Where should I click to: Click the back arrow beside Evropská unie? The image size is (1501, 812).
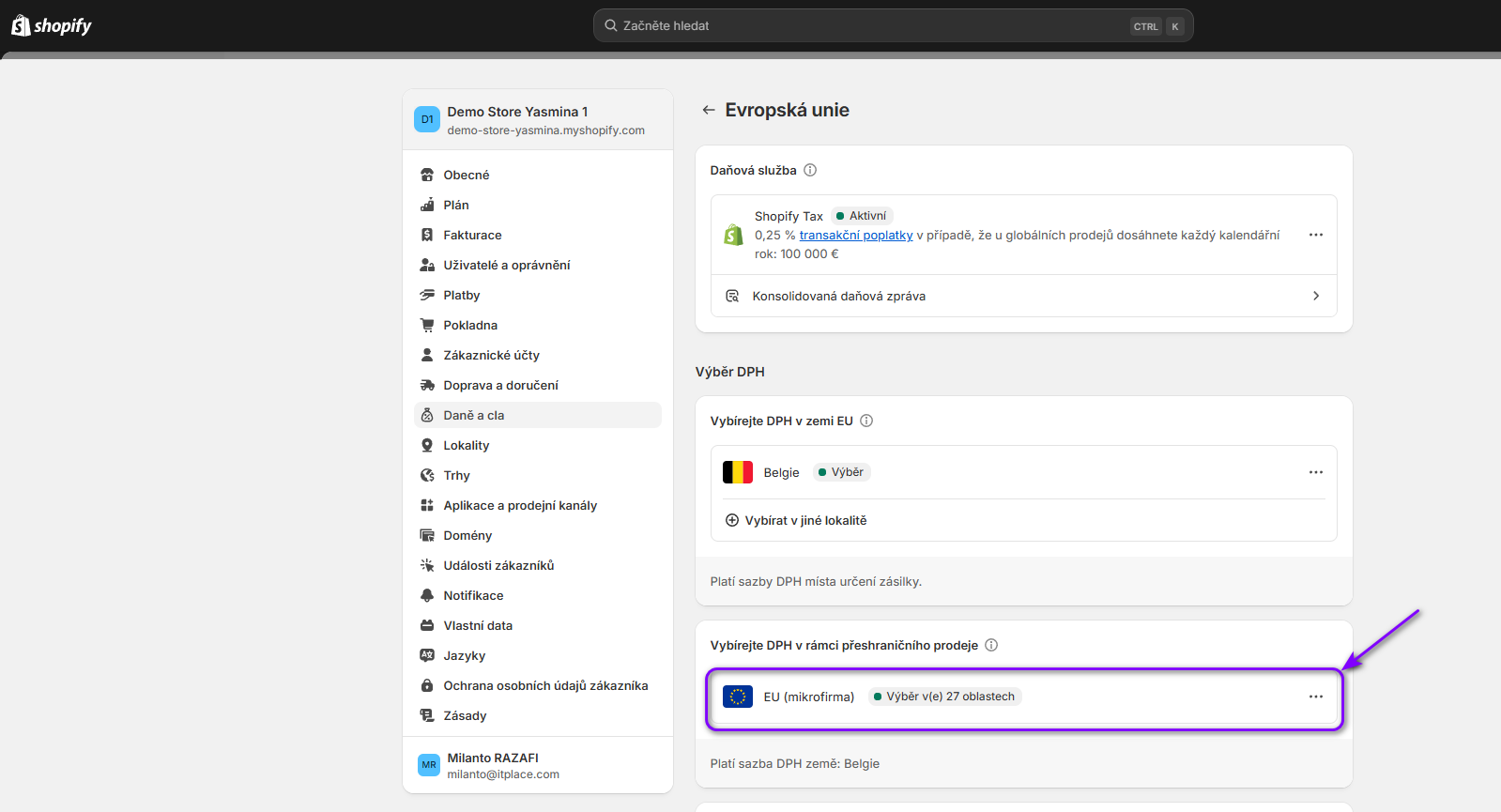pyautogui.click(x=709, y=110)
